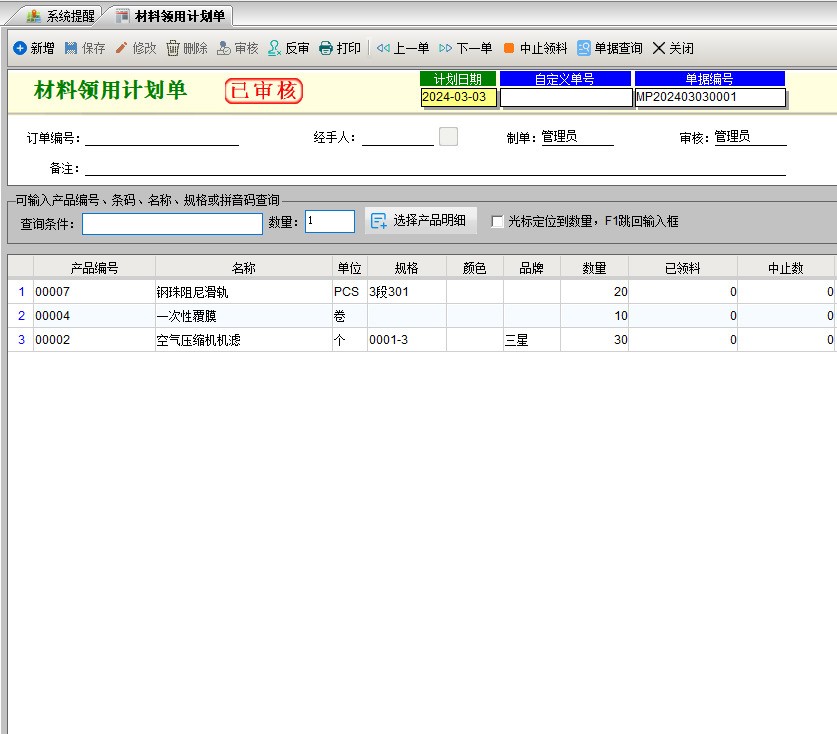Click the 新增 (New) toolbar icon
This screenshot has width=837, height=734.
click(x=20, y=48)
